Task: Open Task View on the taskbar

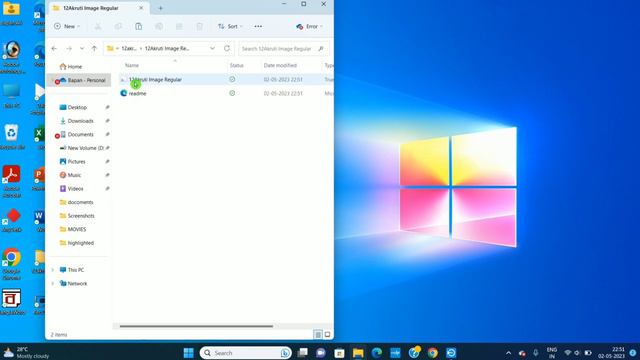Action: coord(302,353)
